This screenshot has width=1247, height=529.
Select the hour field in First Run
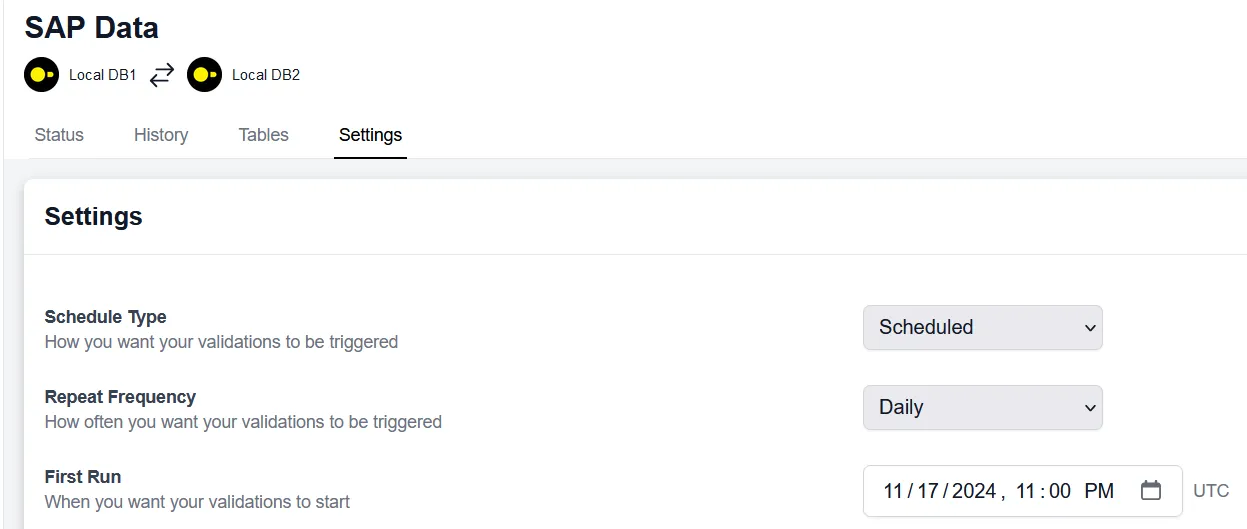(1025, 491)
